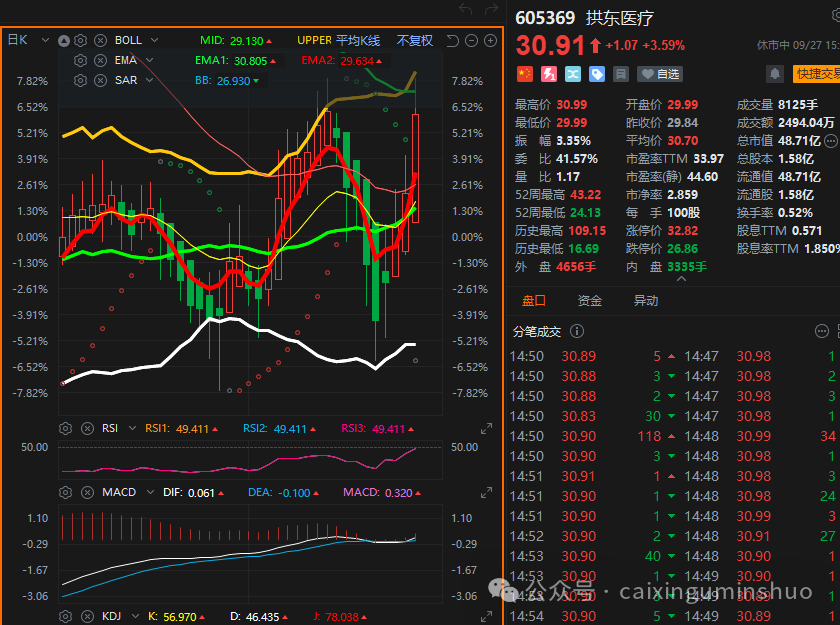
Task: Maximize the MACD panel
Action: click(486, 493)
